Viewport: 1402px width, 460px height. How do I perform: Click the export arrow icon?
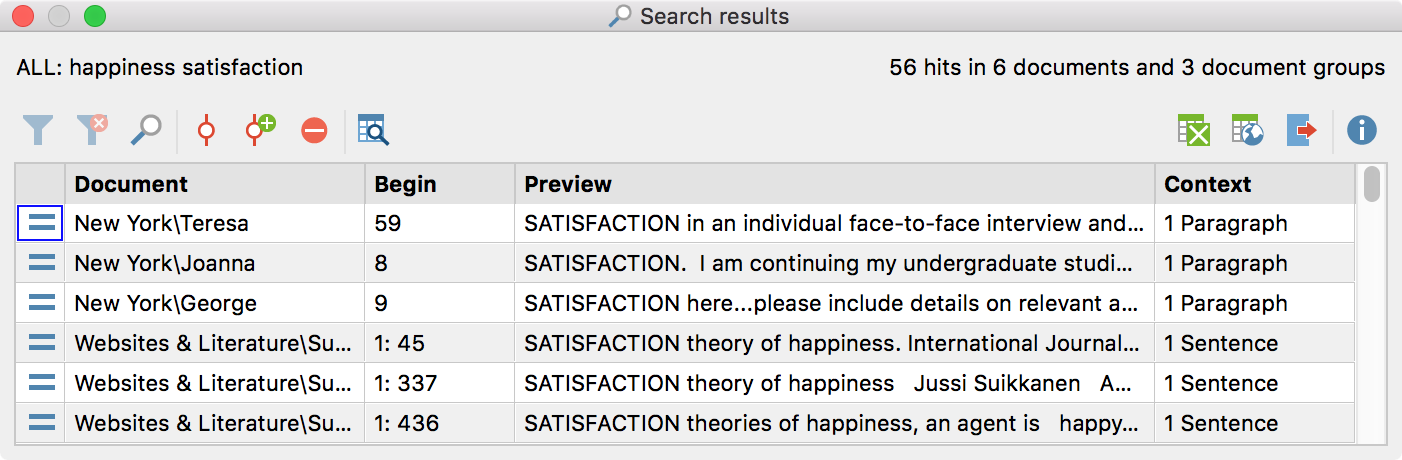1301,130
